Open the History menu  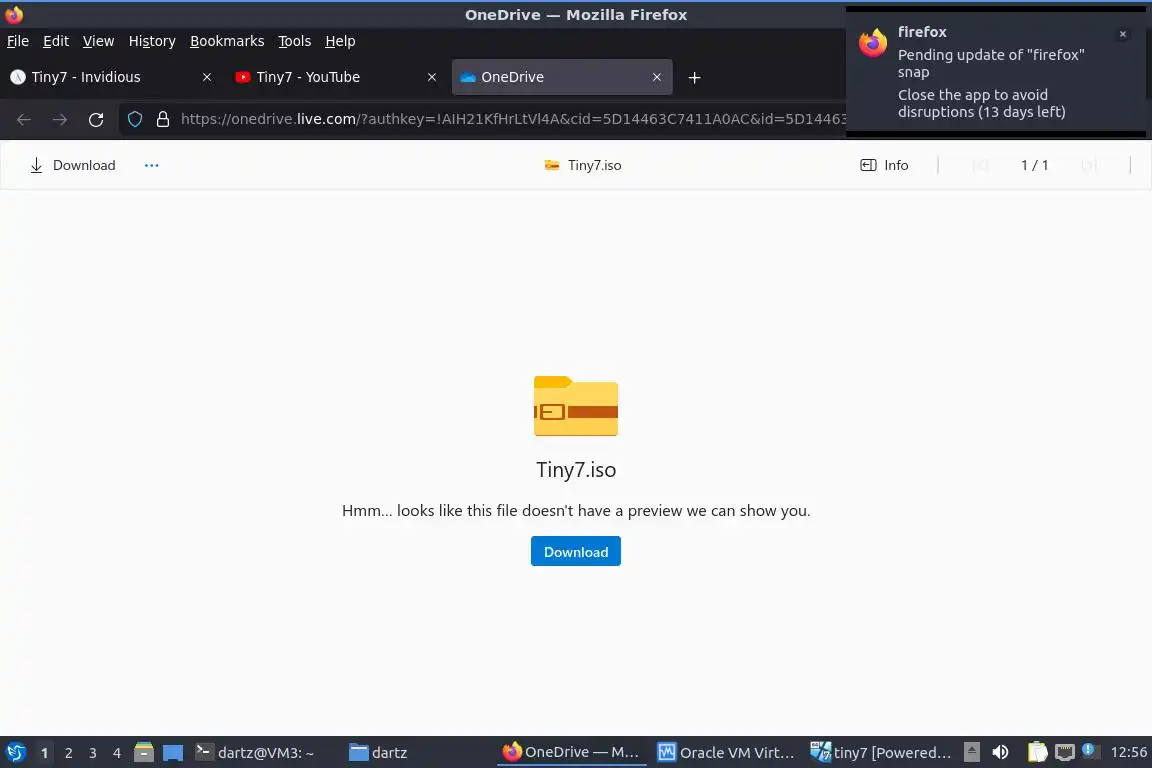(x=152, y=41)
